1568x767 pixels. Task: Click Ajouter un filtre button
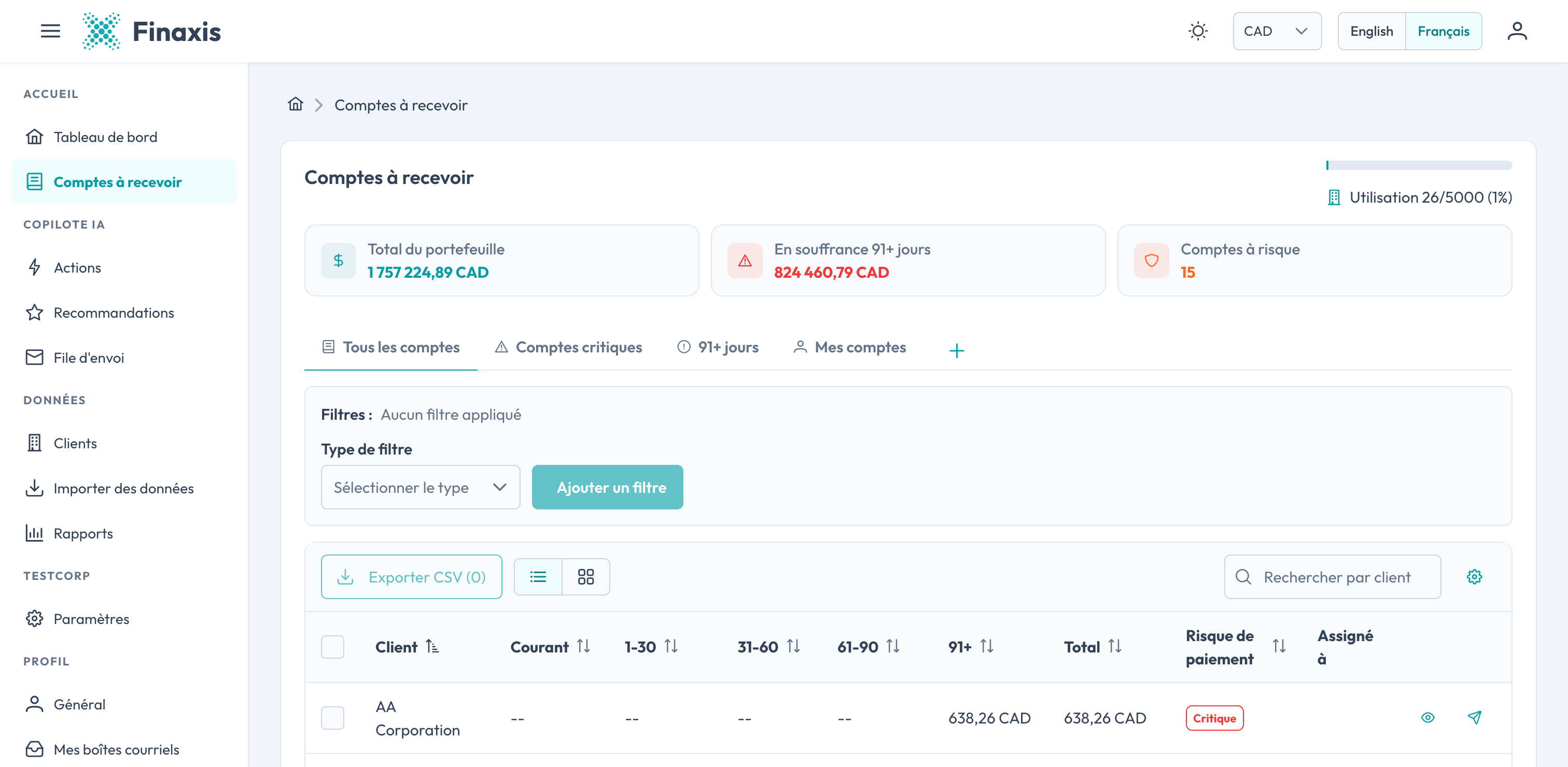click(608, 487)
